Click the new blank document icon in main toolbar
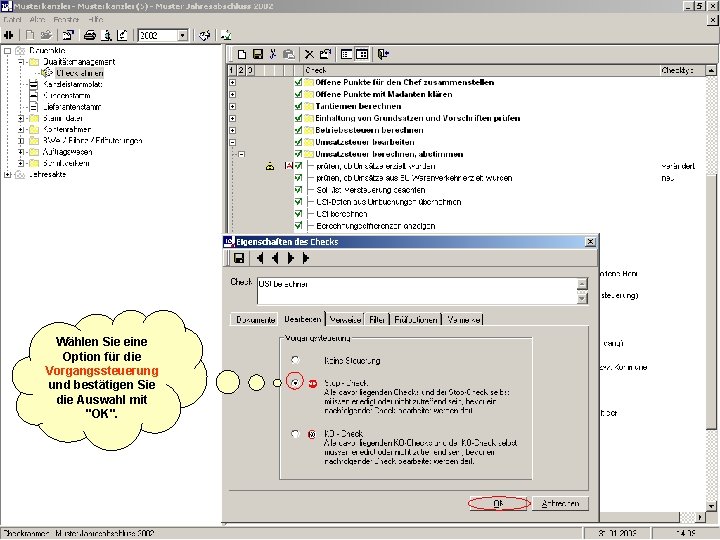This screenshot has width=720, height=540. pyautogui.click(x=30, y=35)
